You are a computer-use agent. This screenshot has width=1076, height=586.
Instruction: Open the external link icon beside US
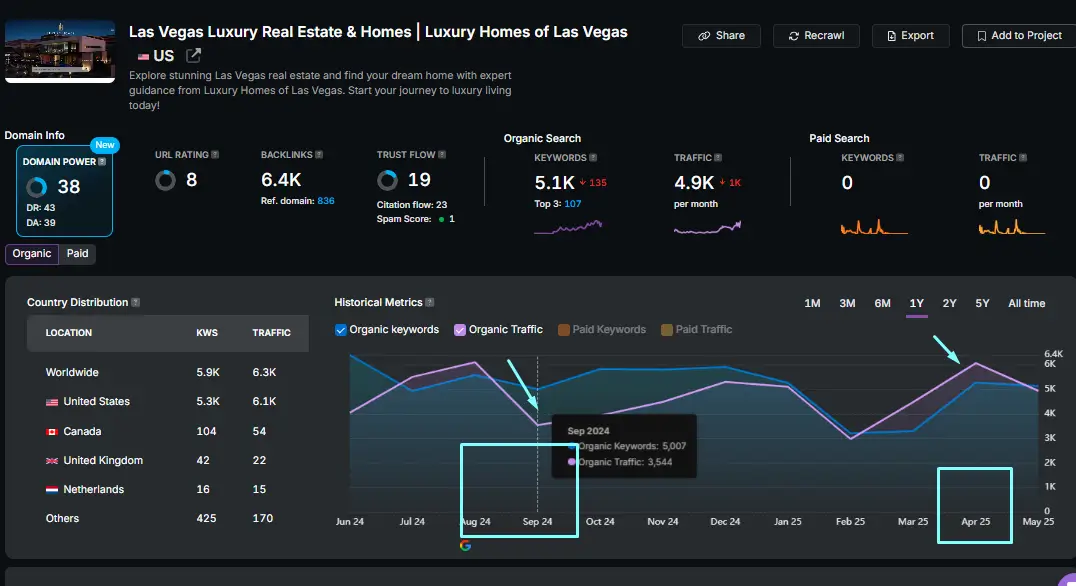click(194, 55)
